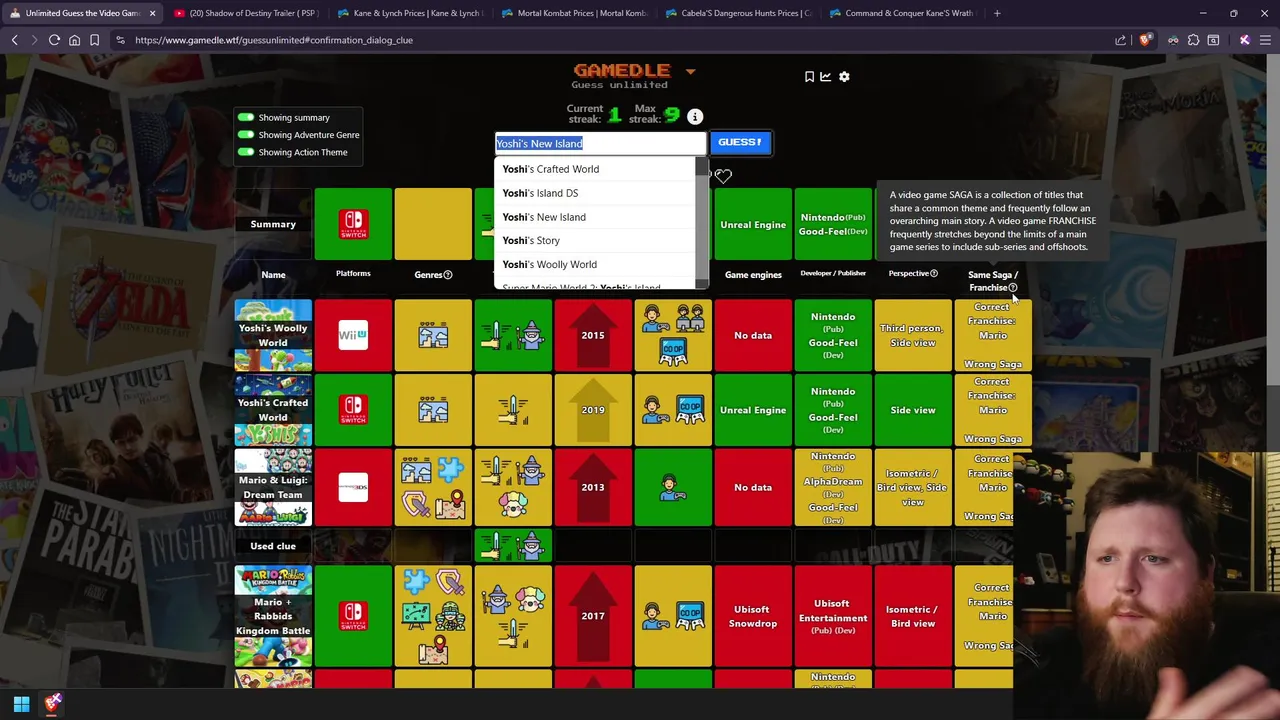Click the Wii U platform icon in Yoshi's Woolly World row
This screenshot has width=1280, height=720.
click(353, 335)
